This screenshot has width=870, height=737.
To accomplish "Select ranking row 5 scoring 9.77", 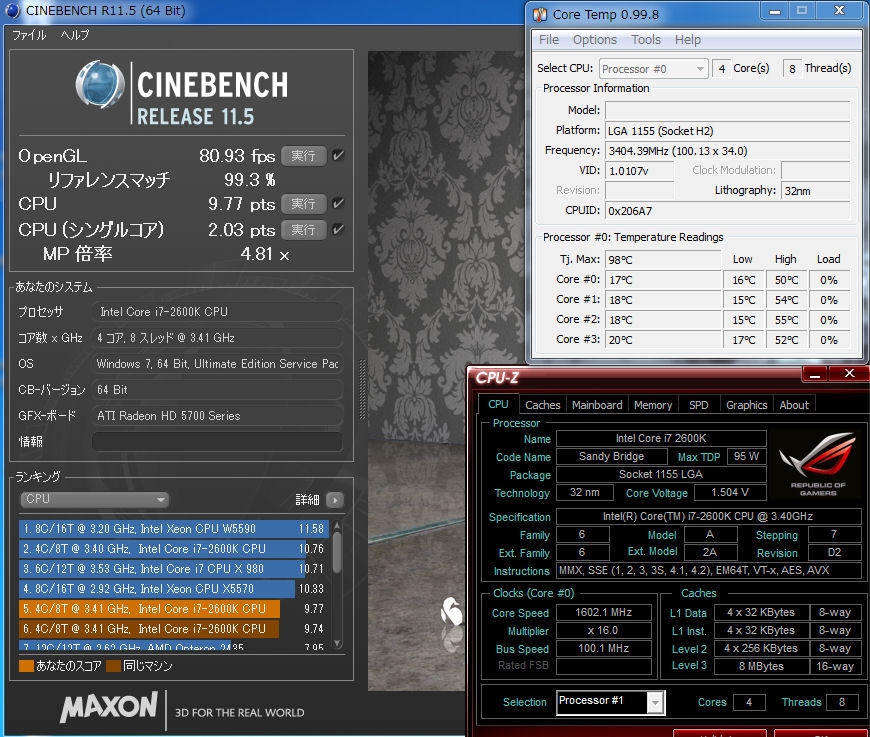I will coord(174,608).
